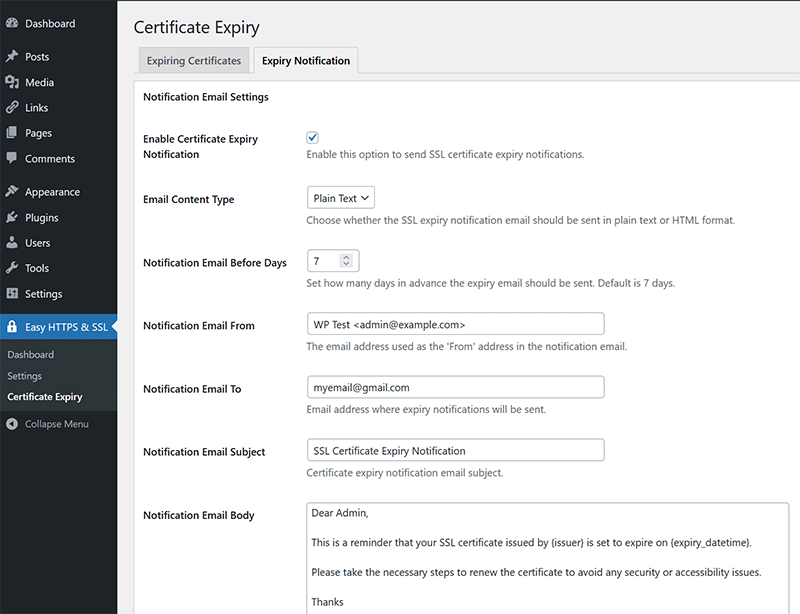Increase the Notification Email Before Days value

346,257
